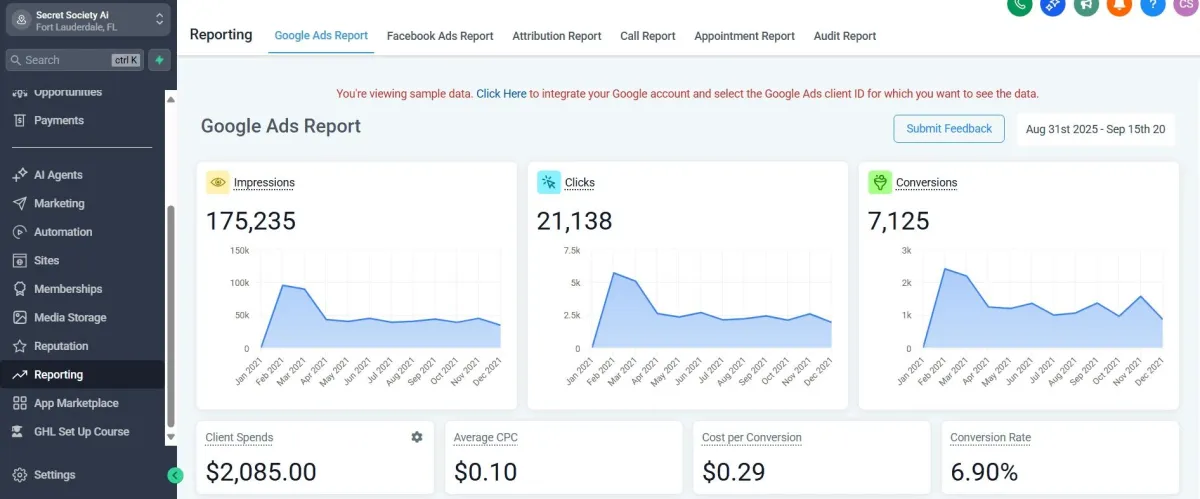Switch to Facebook Ads Report tab
The width and height of the screenshot is (1200, 499).
pyautogui.click(x=440, y=36)
